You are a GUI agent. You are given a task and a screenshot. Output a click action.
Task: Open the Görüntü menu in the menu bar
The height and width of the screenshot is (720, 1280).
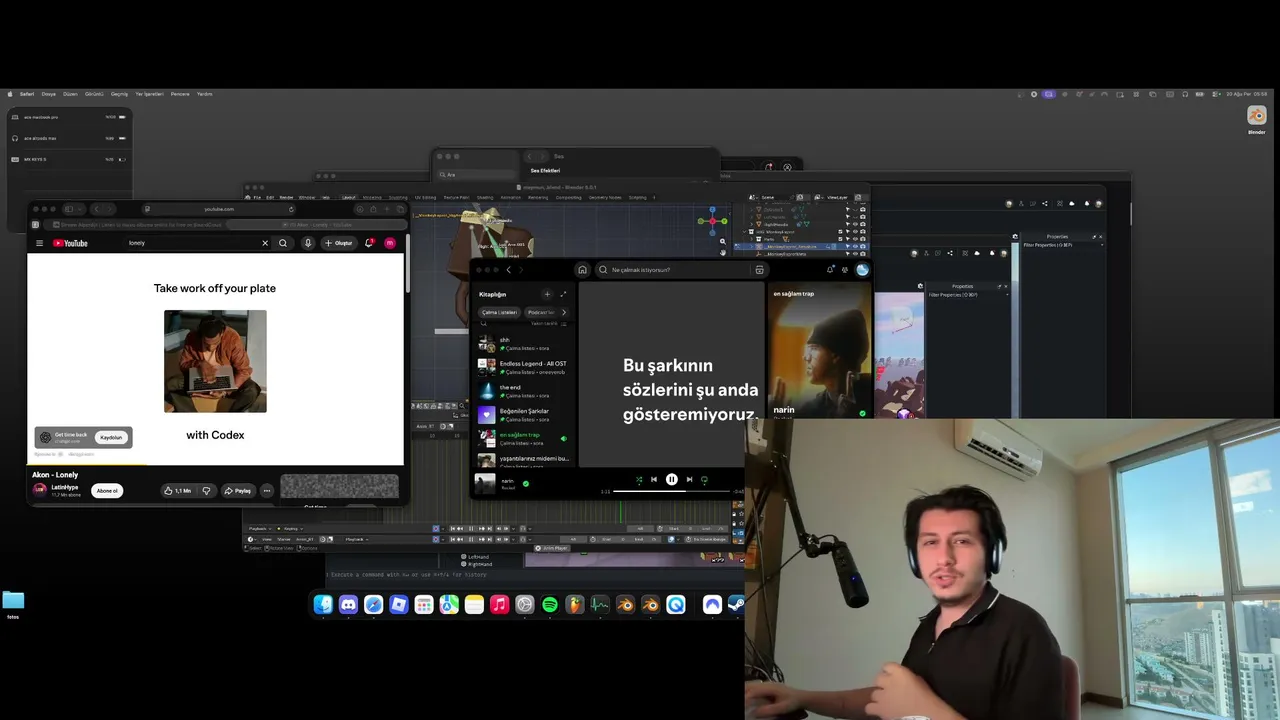pos(94,94)
